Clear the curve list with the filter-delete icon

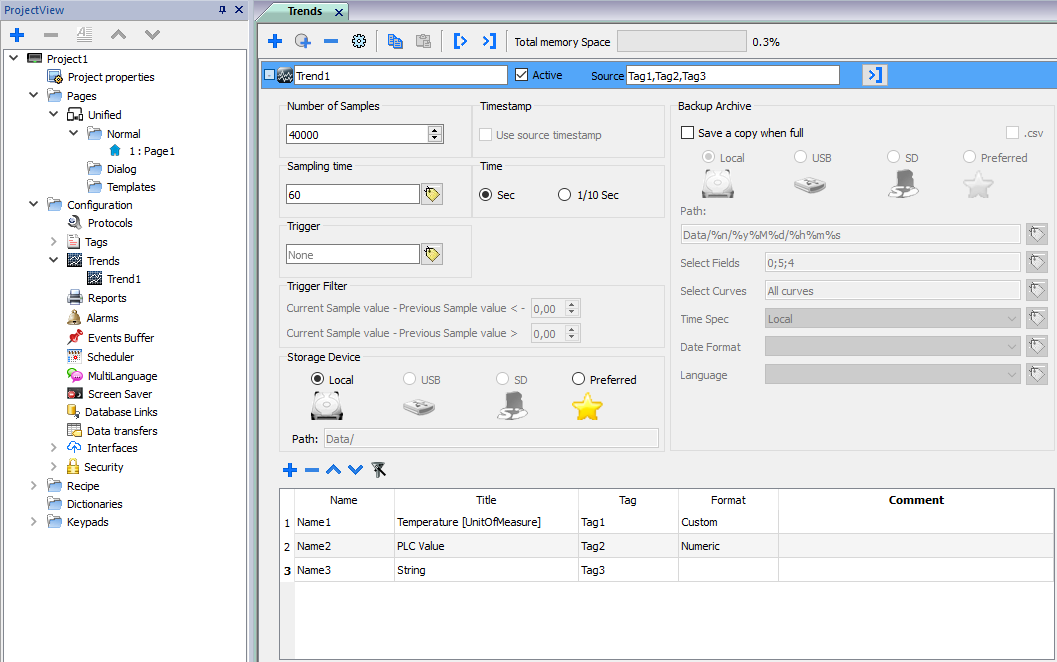(x=380, y=469)
